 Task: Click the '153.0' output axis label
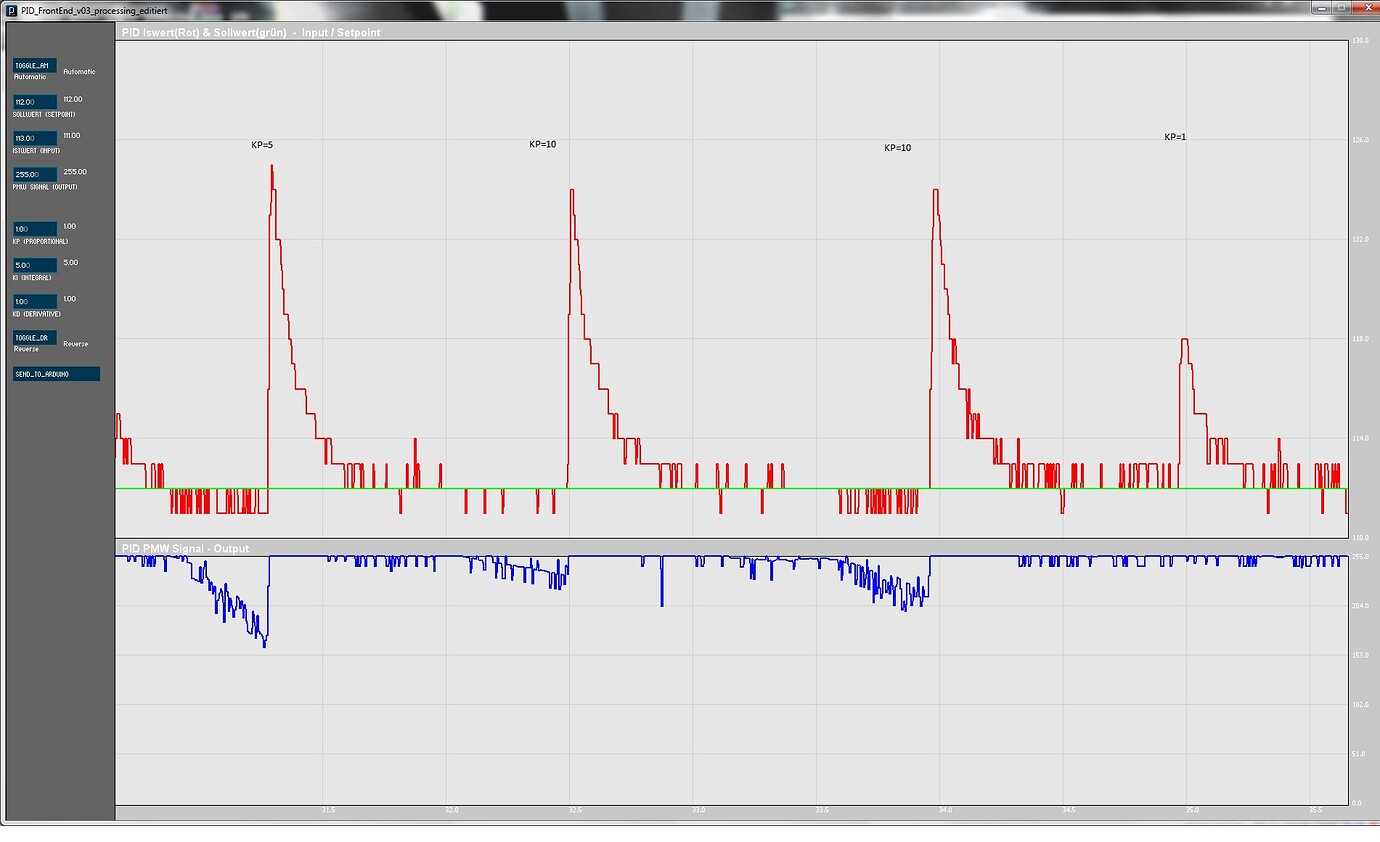tap(1359, 655)
